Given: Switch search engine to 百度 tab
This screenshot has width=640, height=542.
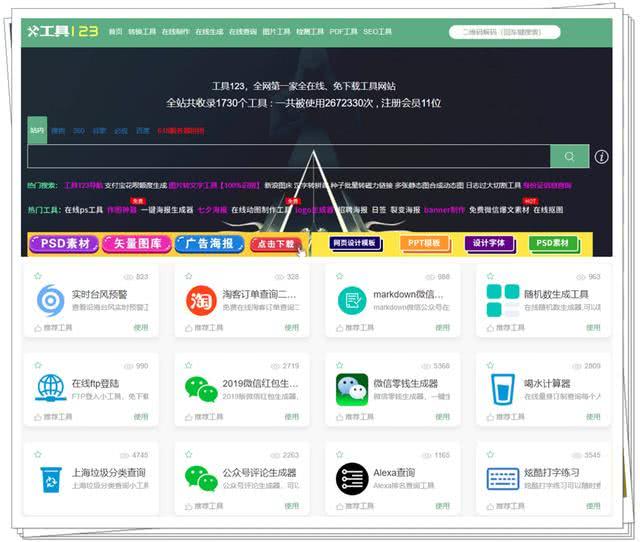Looking at the screenshot, I should click(x=142, y=131).
